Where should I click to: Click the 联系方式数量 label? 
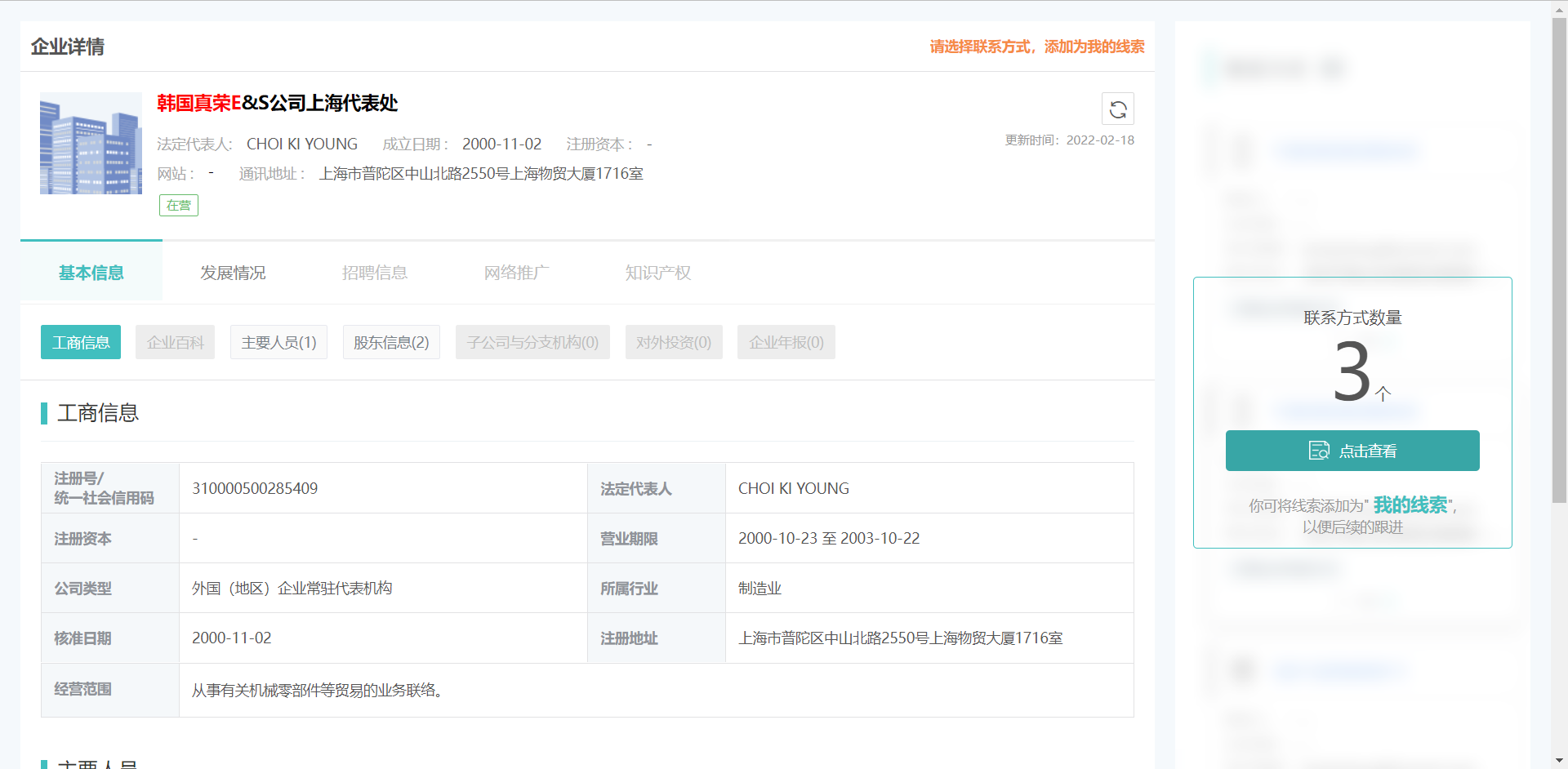[x=1352, y=318]
